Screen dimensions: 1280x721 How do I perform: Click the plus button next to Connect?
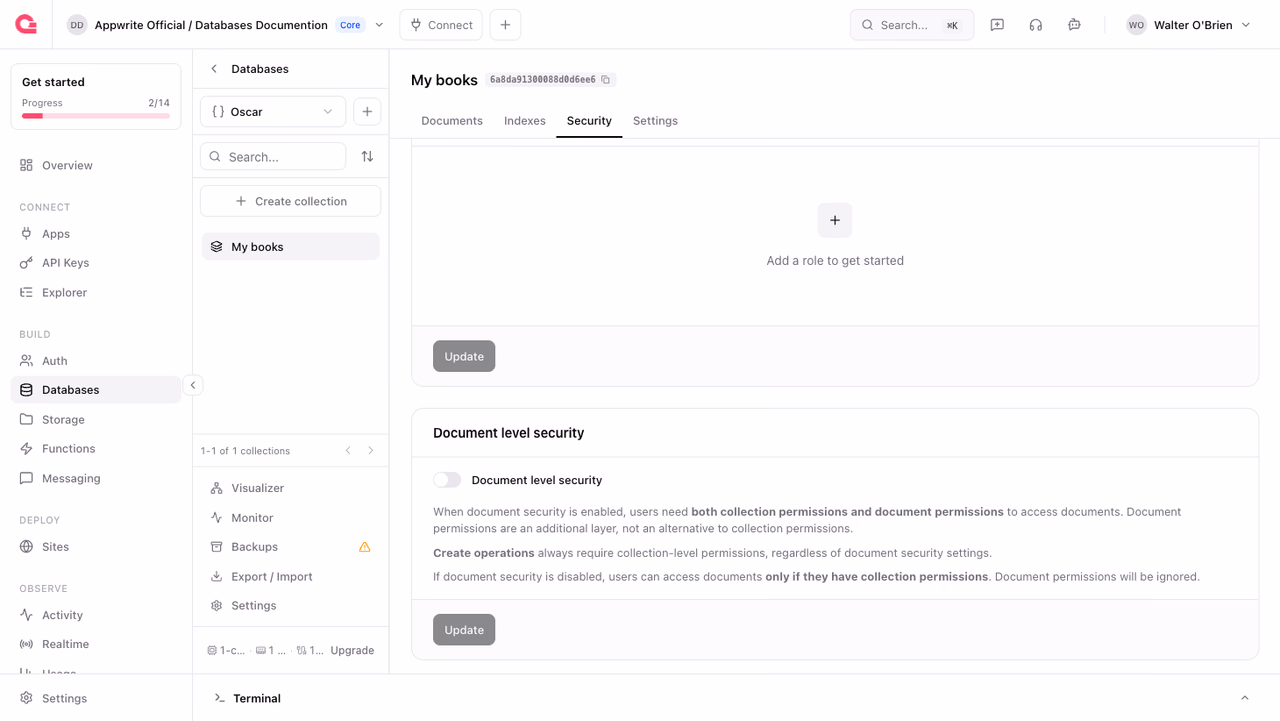(505, 25)
